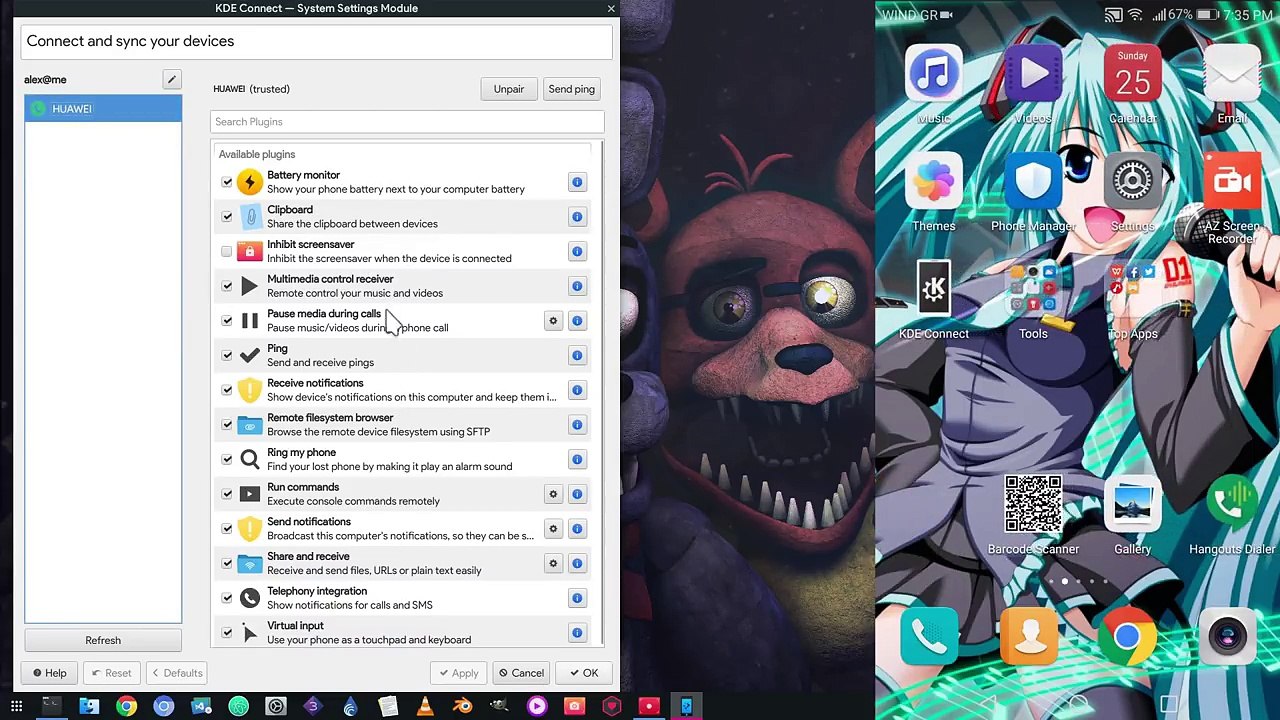Enable Inhibit screensaver plugin checkbox
This screenshot has width=1280, height=720.
click(227, 251)
